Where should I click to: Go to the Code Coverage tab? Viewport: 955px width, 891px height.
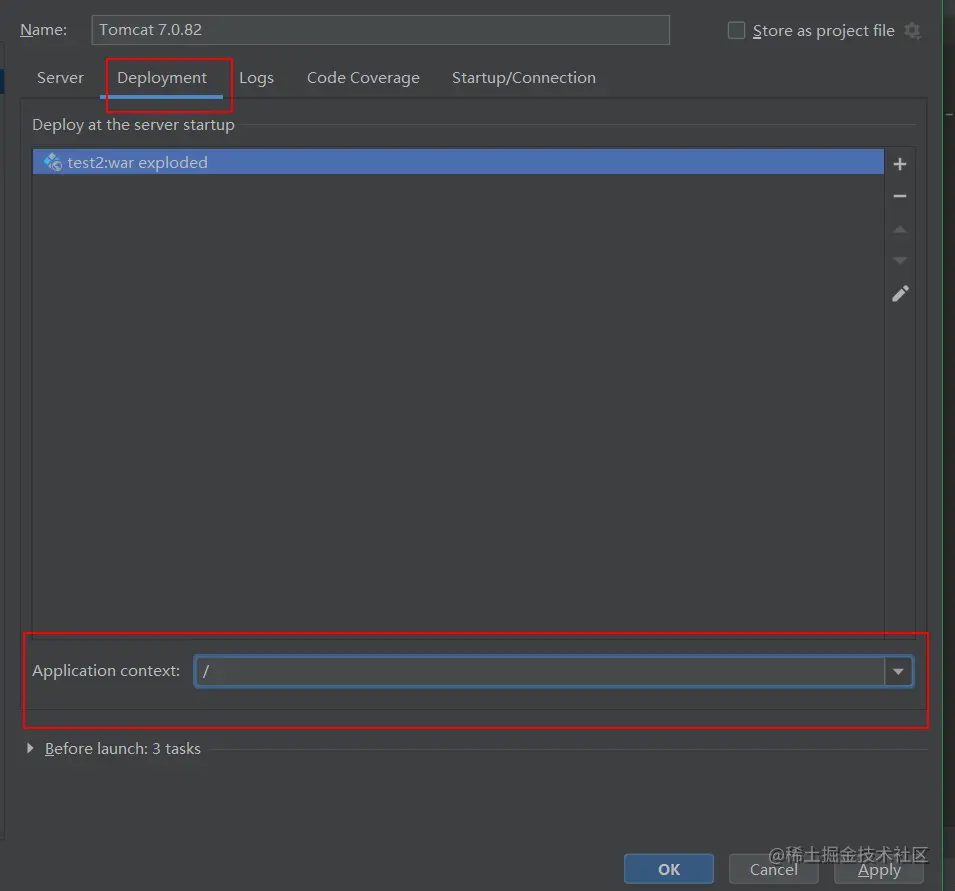[x=363, y=78]
